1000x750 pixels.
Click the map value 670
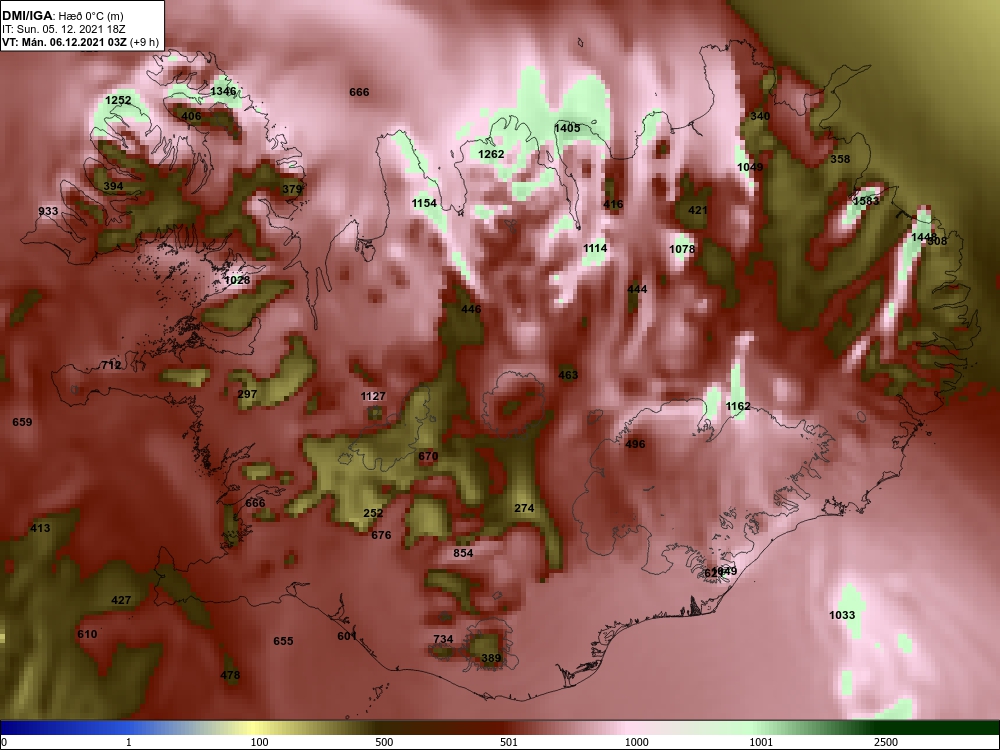pos(428,456)
